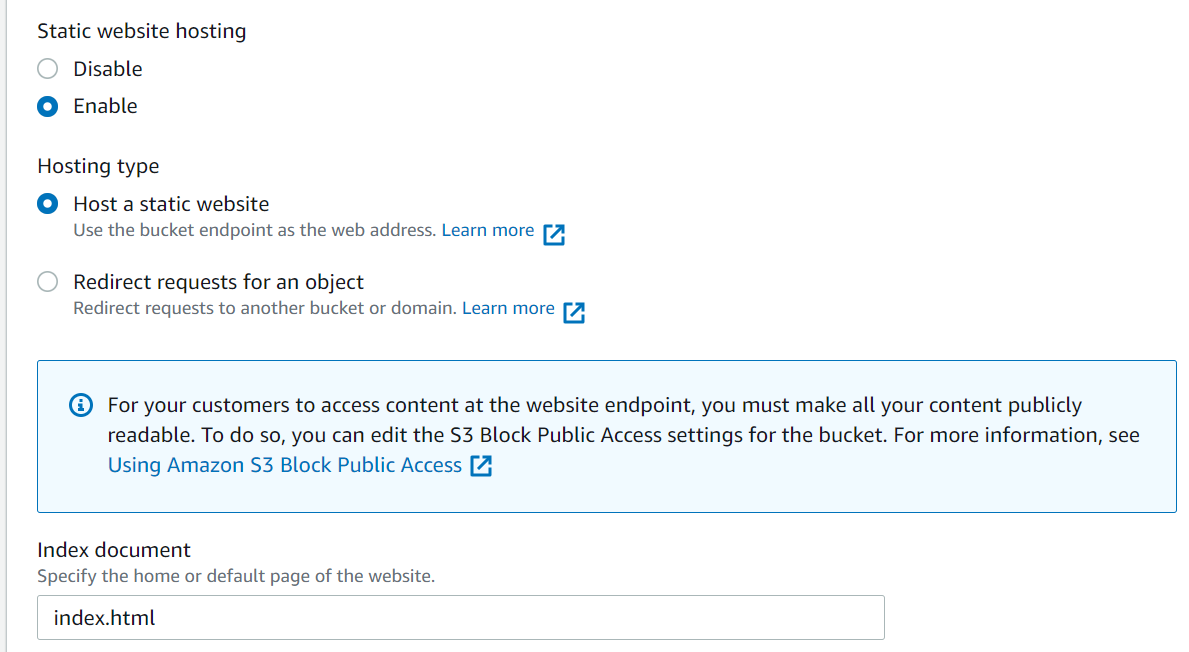Open Learn more about bucket endpoints

tap(487, 229)
